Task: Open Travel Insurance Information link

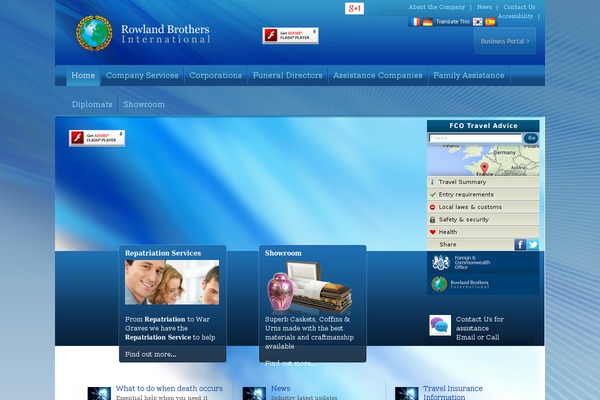Action: (x=453, y=393)
